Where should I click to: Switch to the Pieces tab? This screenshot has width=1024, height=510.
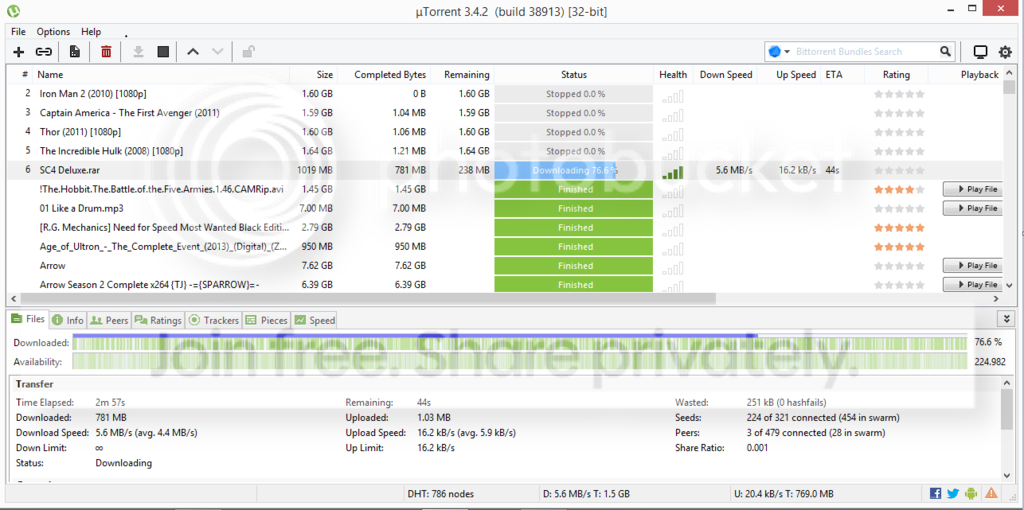pos(266,320)
